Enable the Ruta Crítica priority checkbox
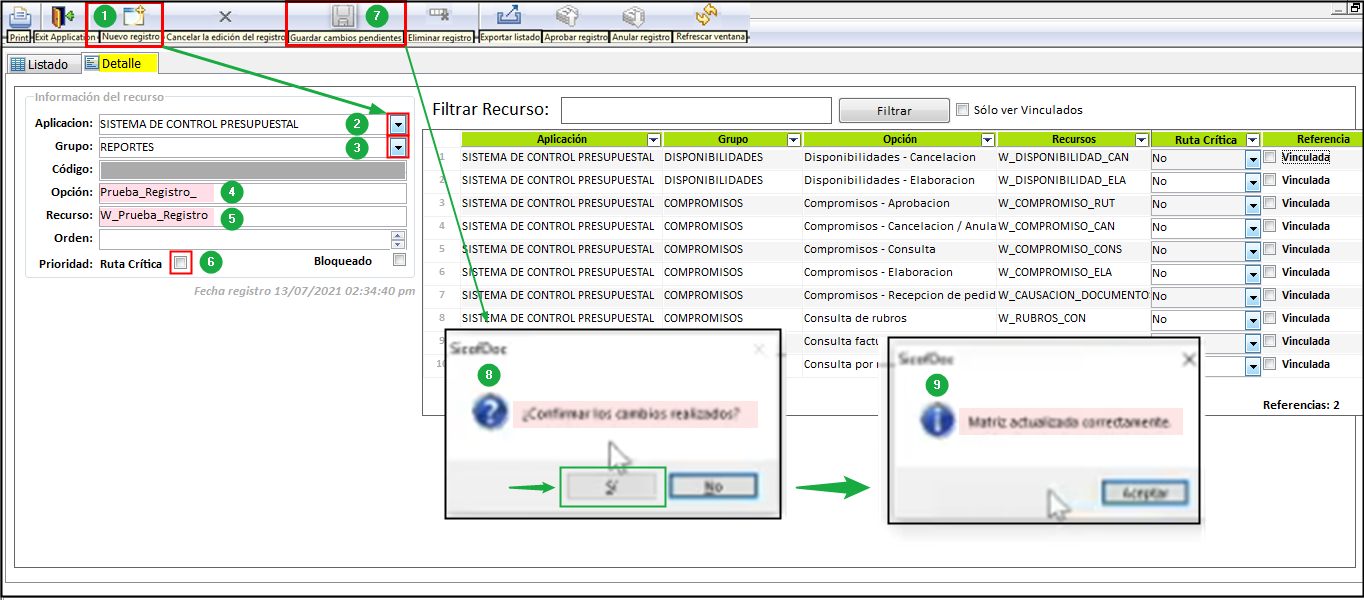The width and height of the screenshot is (1364, 600). coord(180,262)
